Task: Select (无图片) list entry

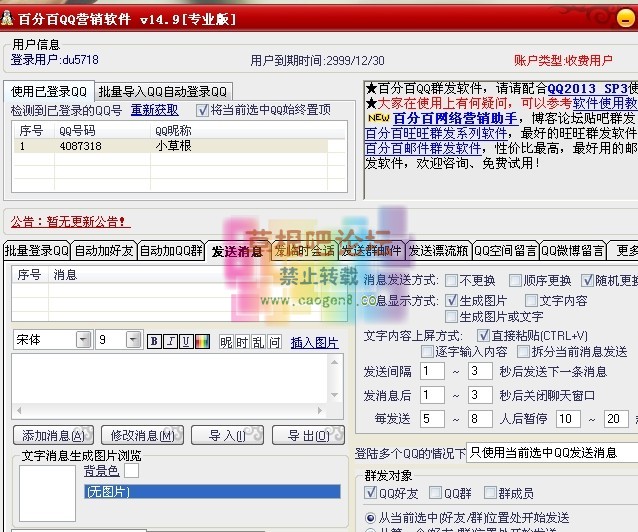Action: click(x=212, y=492)
